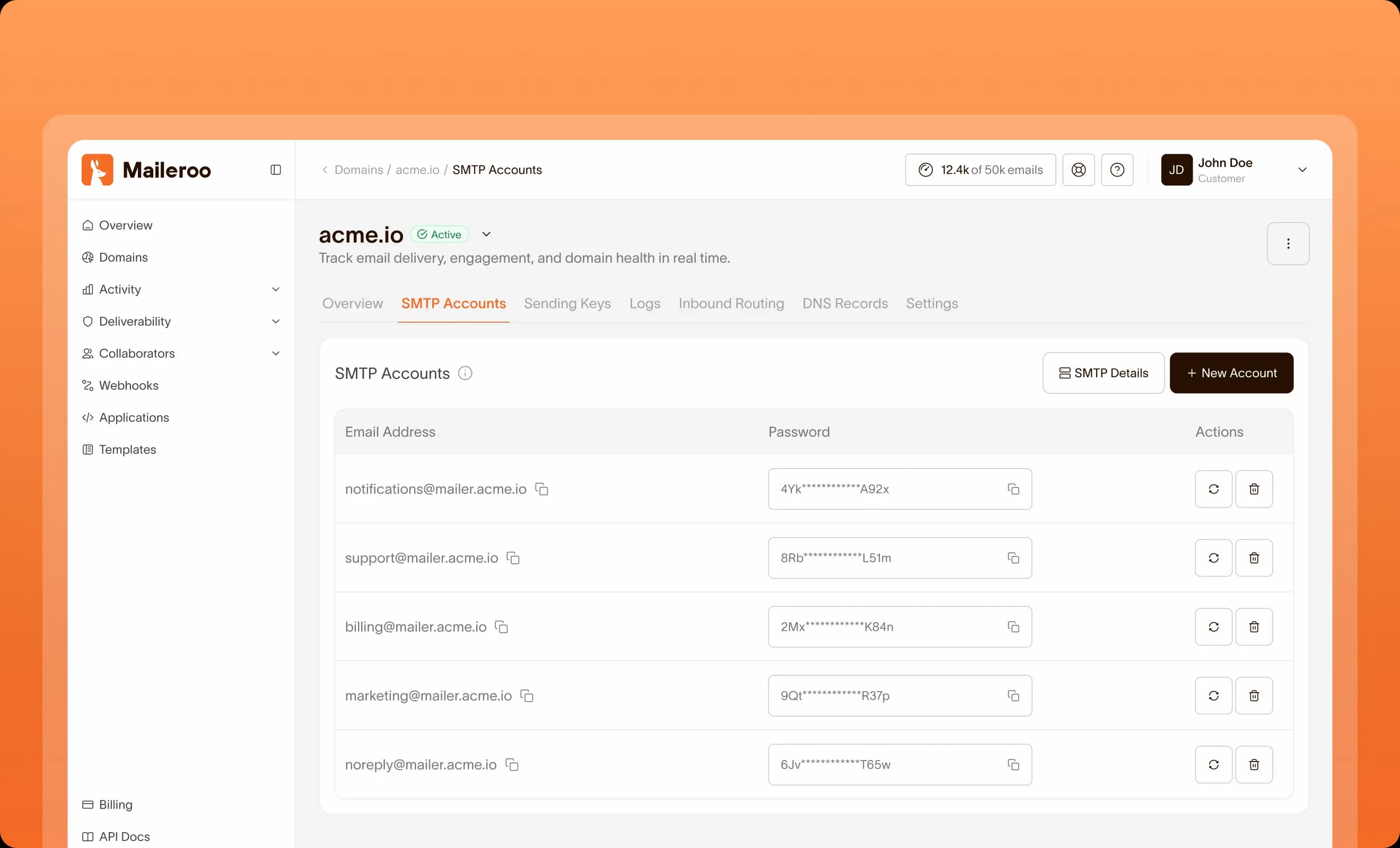Regenerate password for marketing@mailer.acme.io
This screenshot has height=848, width=1400.
coord(1213,696)
